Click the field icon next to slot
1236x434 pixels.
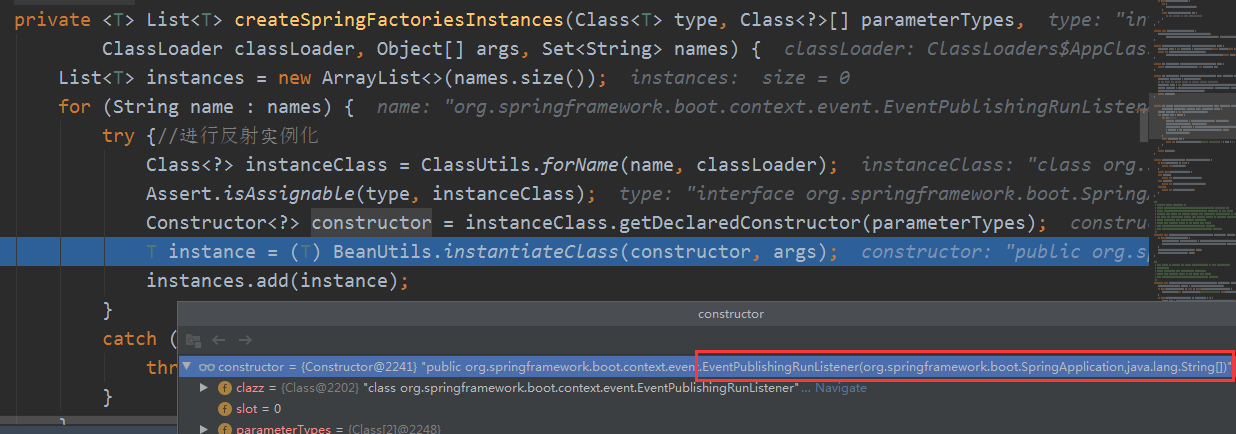pos(226,409)
